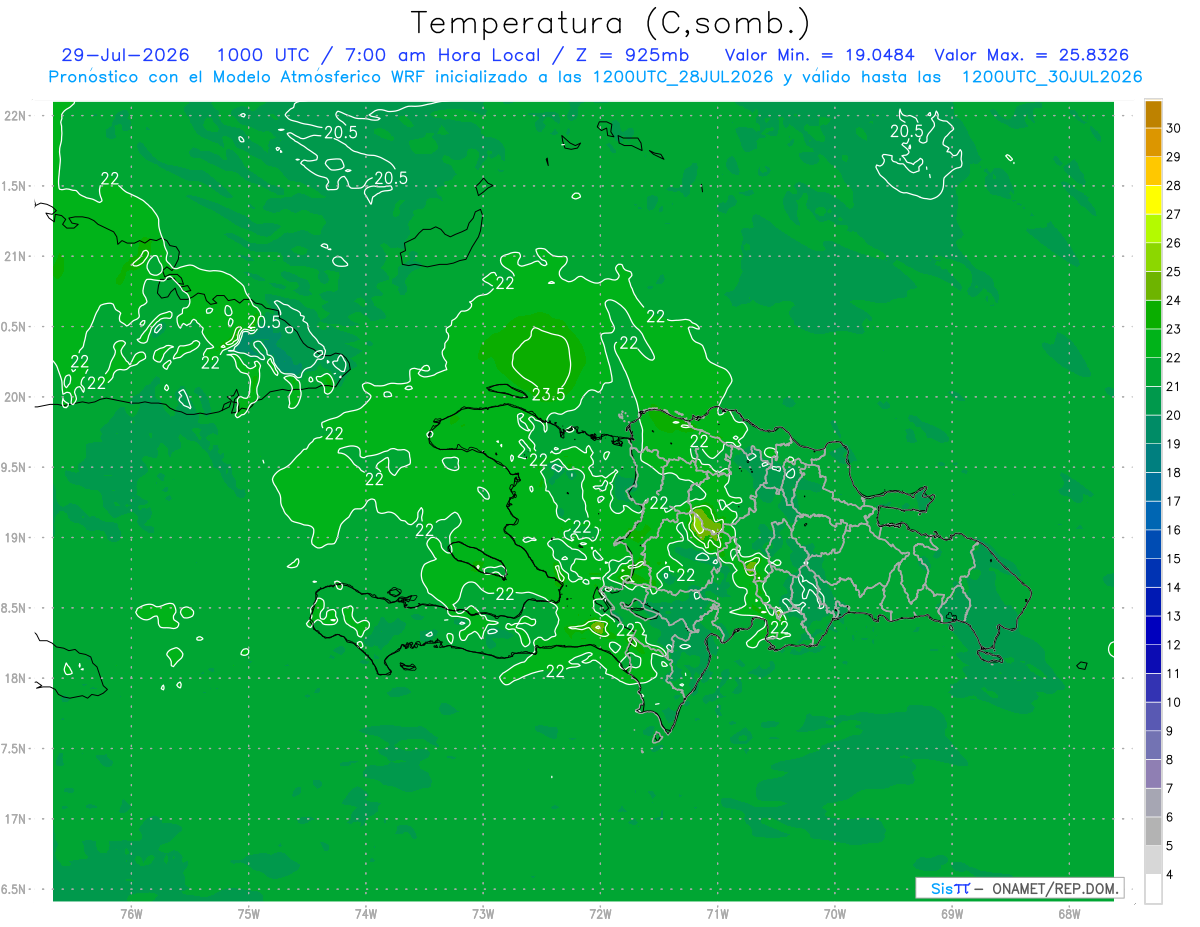This screenshot has width=1200, height=927.
Task: Click the legend value '23'
Action: pyautogui.click(x=1174, y=329)
